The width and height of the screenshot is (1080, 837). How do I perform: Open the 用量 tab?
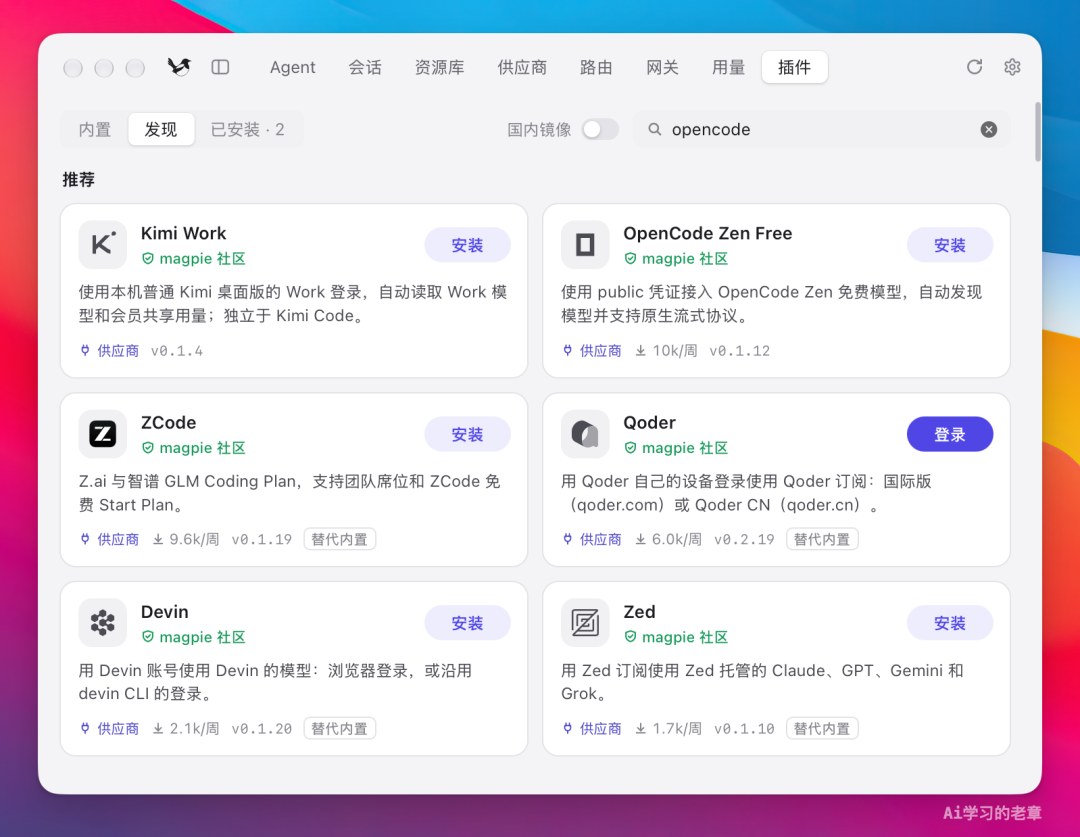coord(729,68)
